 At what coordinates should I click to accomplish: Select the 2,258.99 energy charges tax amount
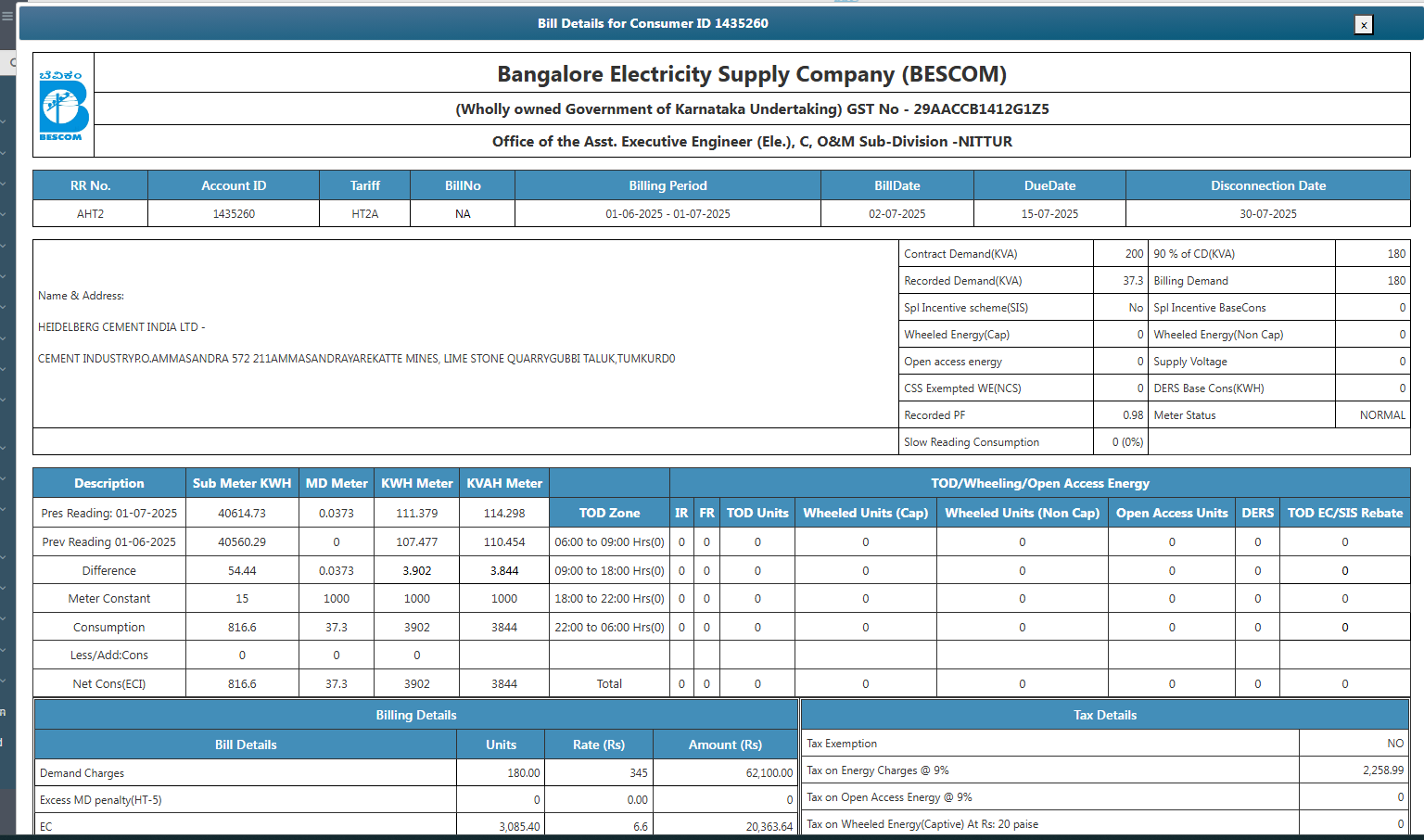point(1383,770)
